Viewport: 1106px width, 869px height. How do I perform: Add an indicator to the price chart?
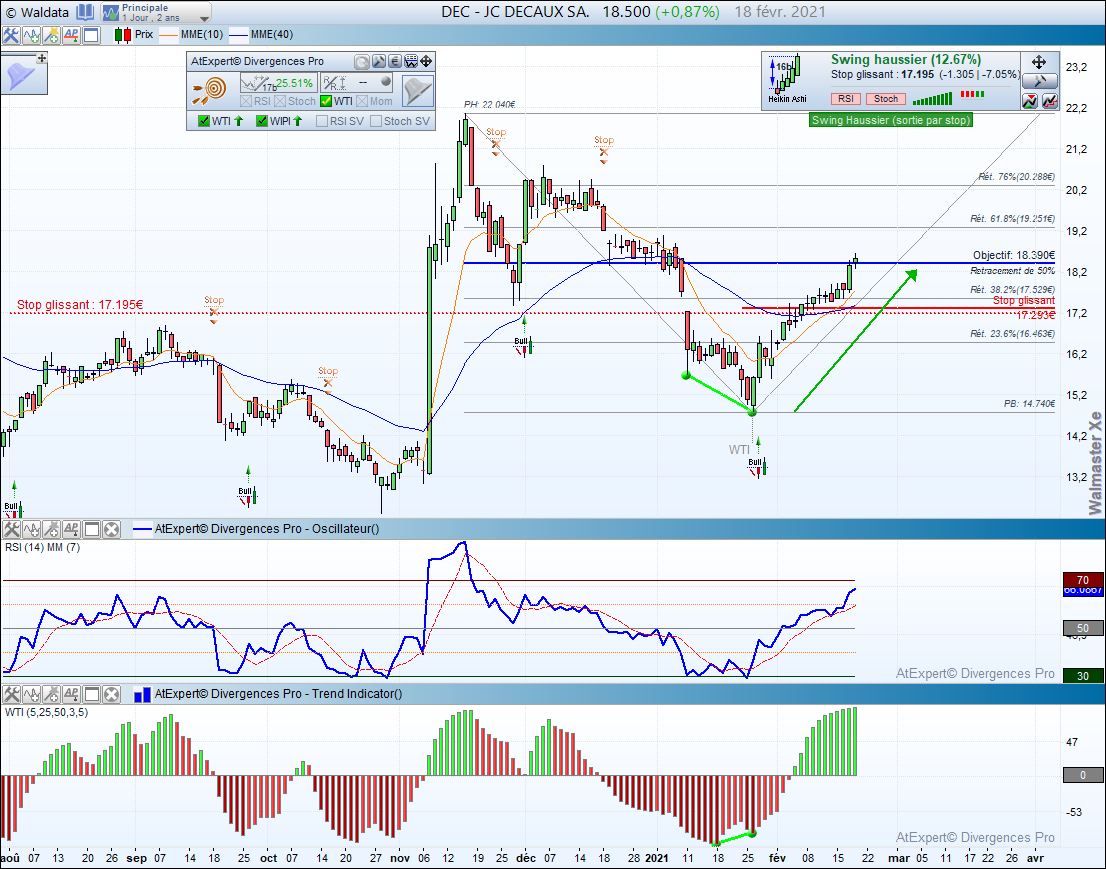pos(31,35)
